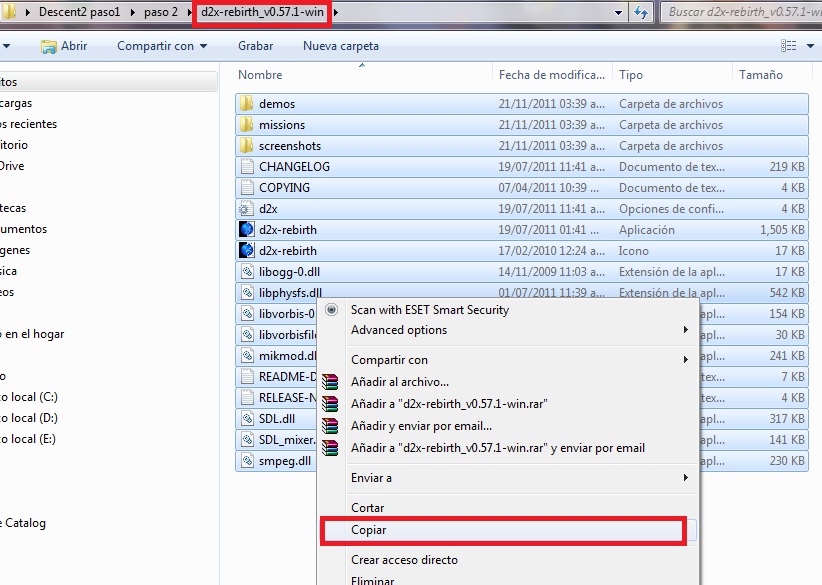This screenshot has height=585, width=822.
Task: Click the demos folder icon
Action: pos(246,104)
